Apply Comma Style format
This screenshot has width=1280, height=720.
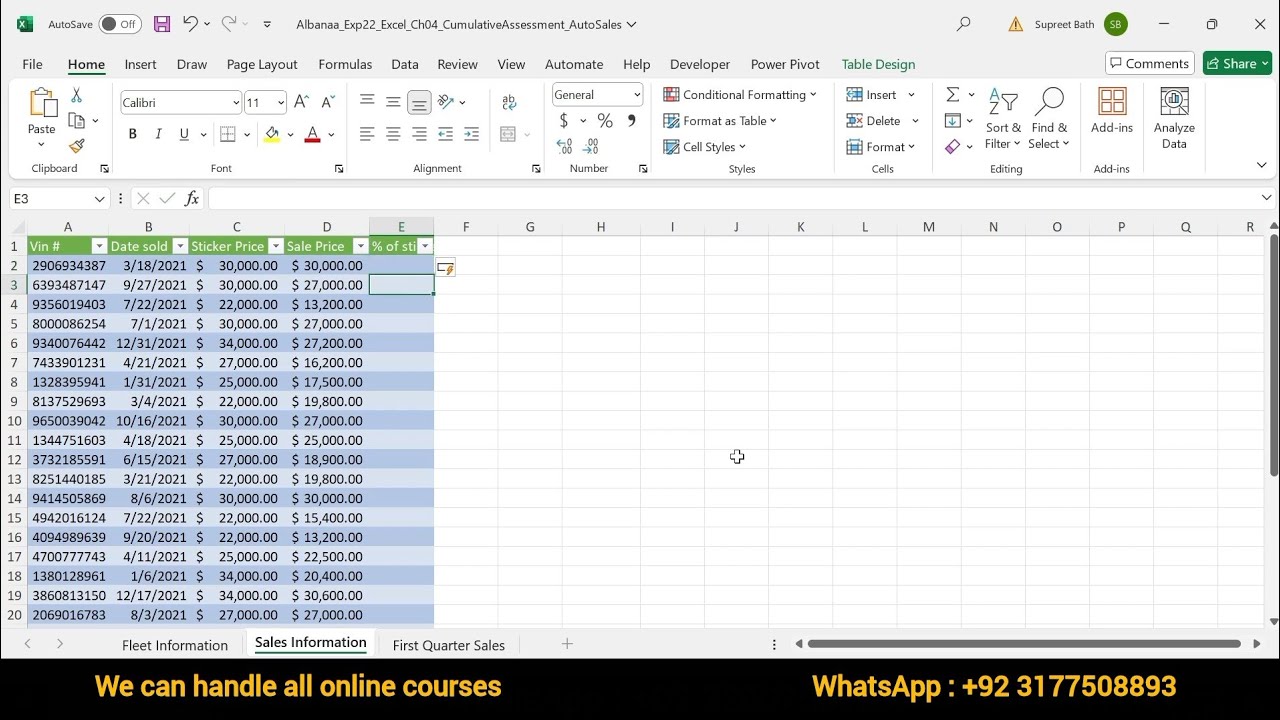click(631, 121)
